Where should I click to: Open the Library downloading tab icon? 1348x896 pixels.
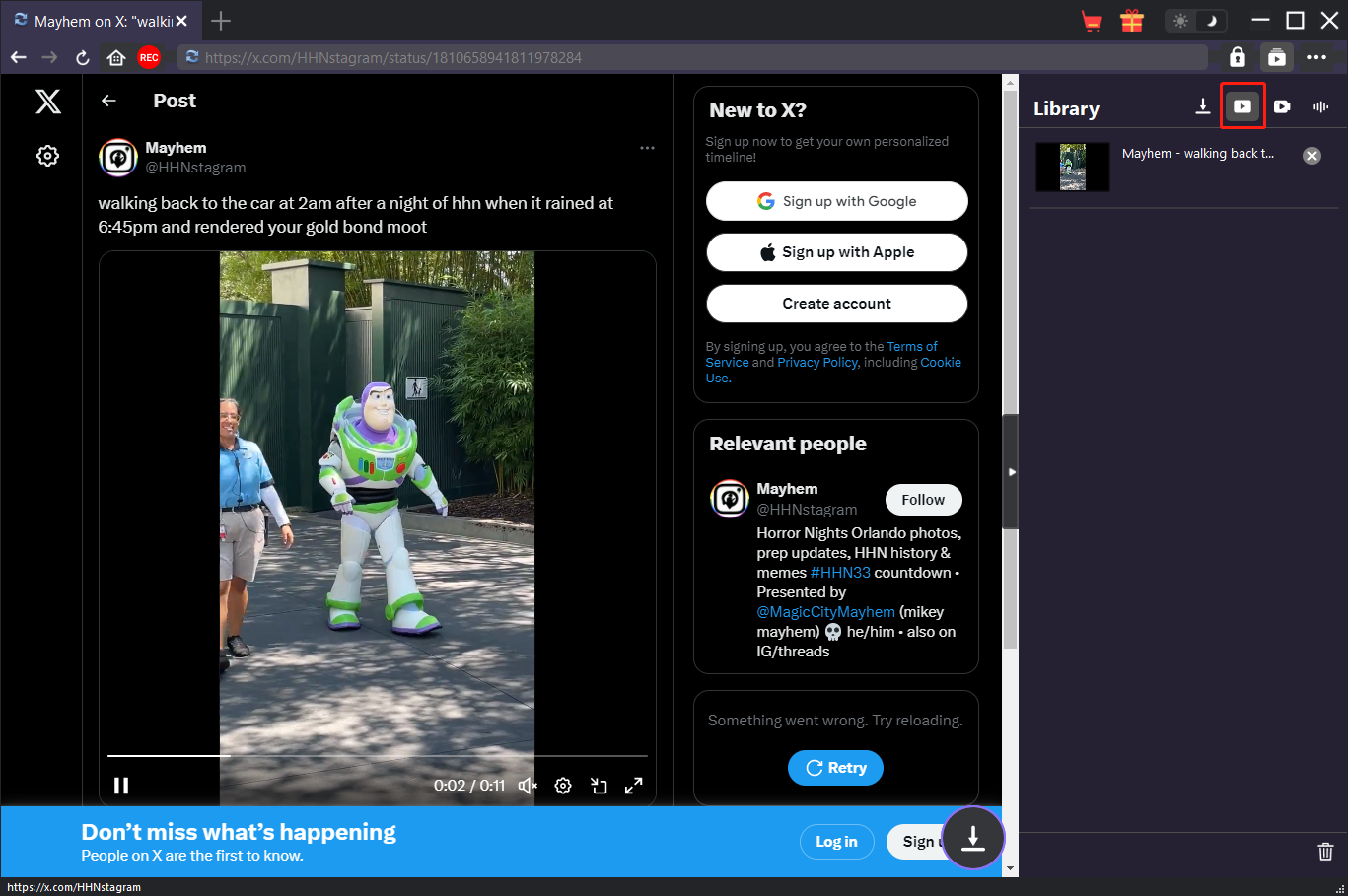click(1203, 106)
